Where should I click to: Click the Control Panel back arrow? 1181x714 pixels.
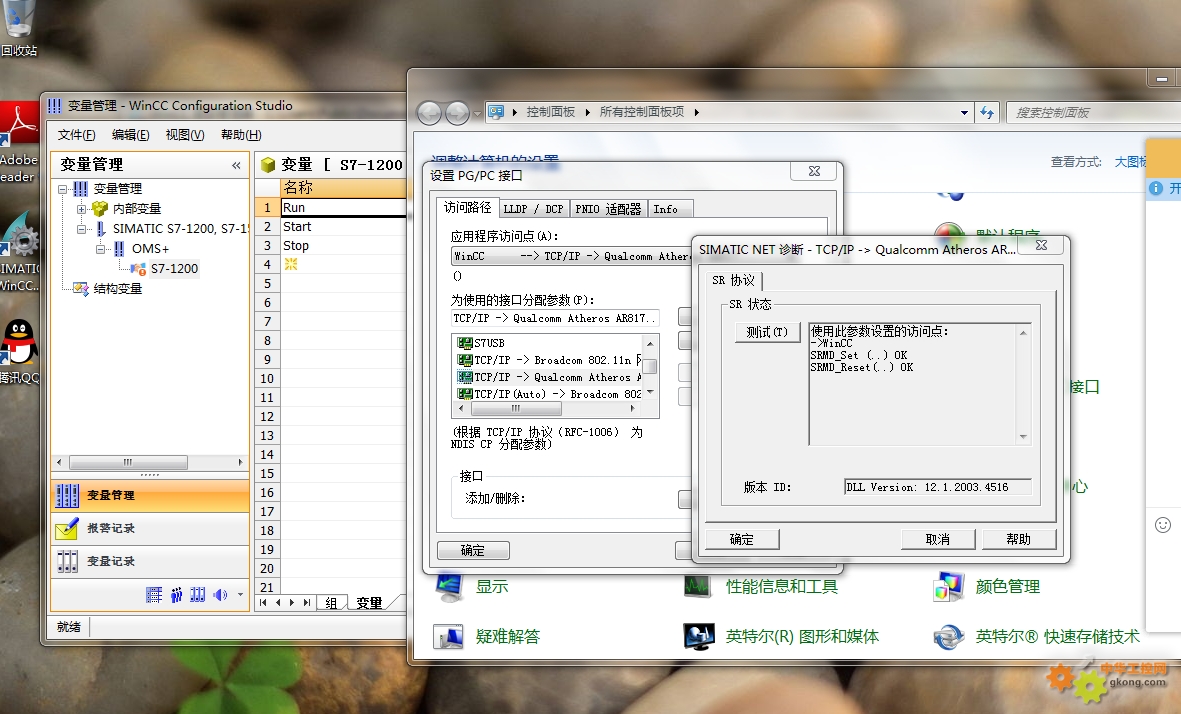[x=429, y=113]
